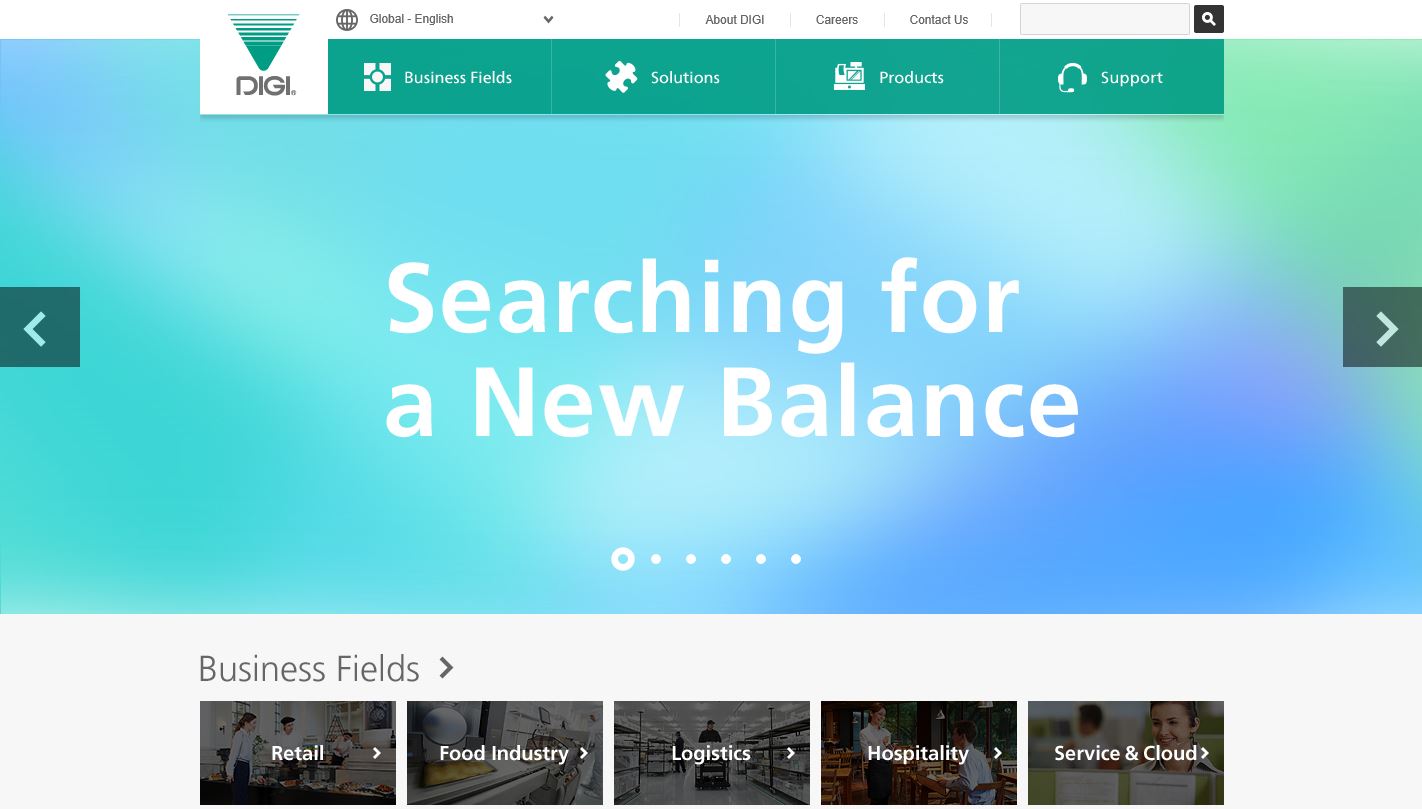Click the Products cash register icon

(849, 77)
